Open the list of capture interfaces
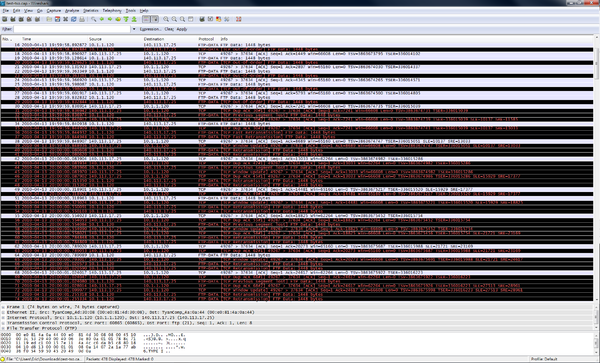Image resolution: width=600 pixels, height=363 pixels. pyautogui.click(x=5, y=19)
